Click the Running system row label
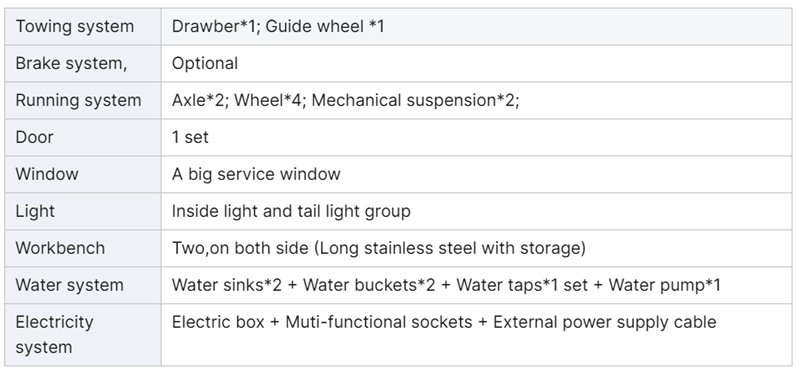Screen dimensions: 800x373 tap(78, 101)
